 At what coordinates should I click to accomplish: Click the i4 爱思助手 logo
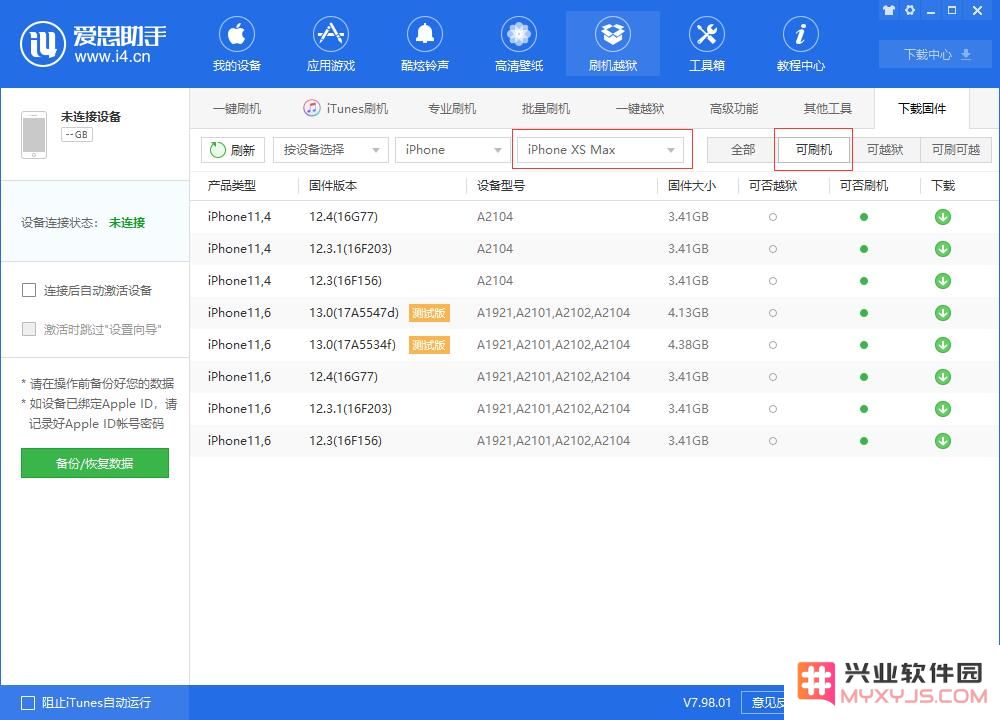[93, 44]
